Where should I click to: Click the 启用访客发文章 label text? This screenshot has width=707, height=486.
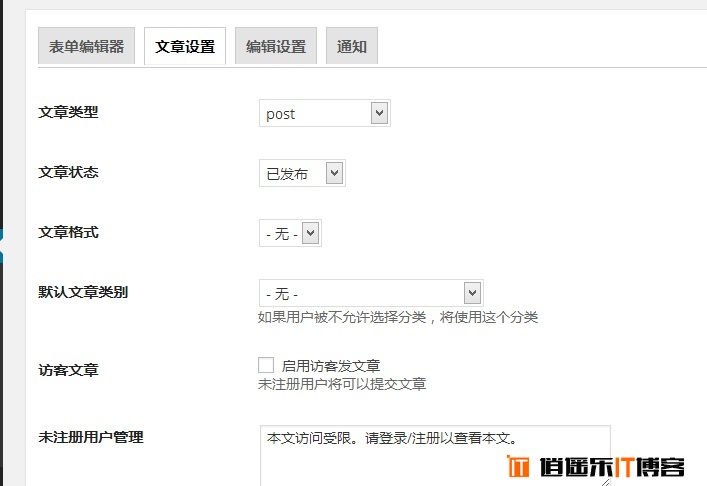pyautogui.click(x=331, y=366)
